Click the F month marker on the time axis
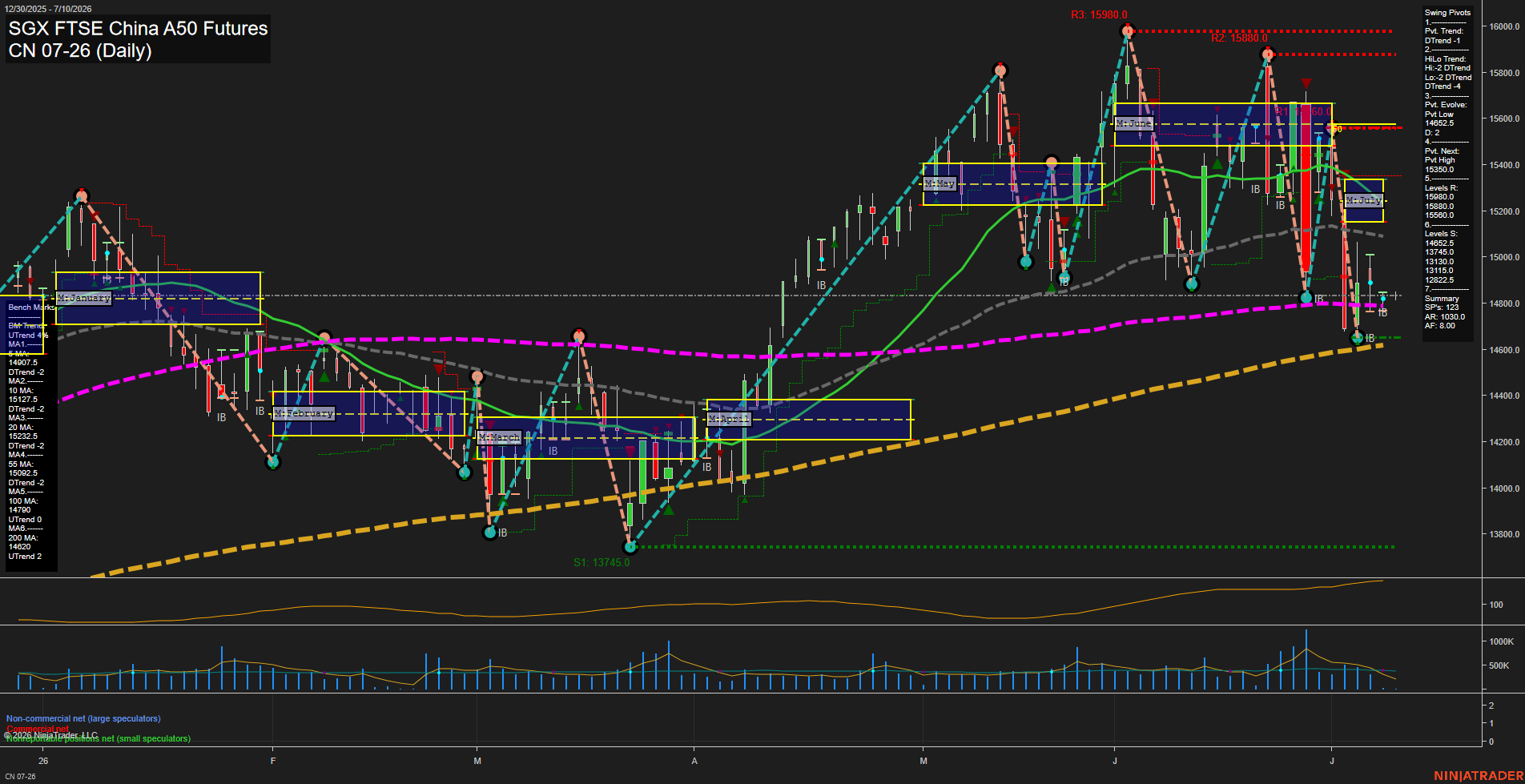Image resolution: width=1525 pixels, height=784 pixels. coord(273,761)
